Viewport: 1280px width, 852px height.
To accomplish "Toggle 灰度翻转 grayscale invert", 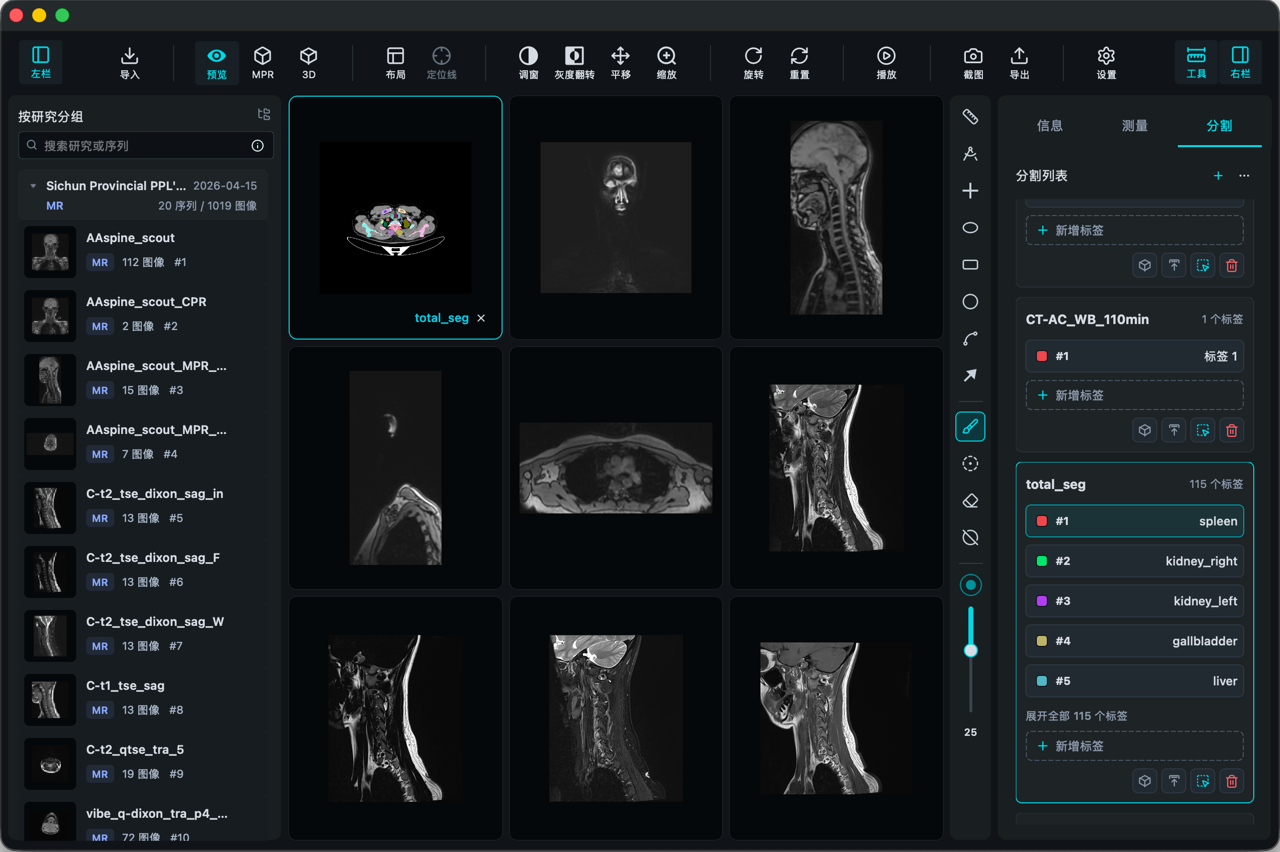I will 574,62.
